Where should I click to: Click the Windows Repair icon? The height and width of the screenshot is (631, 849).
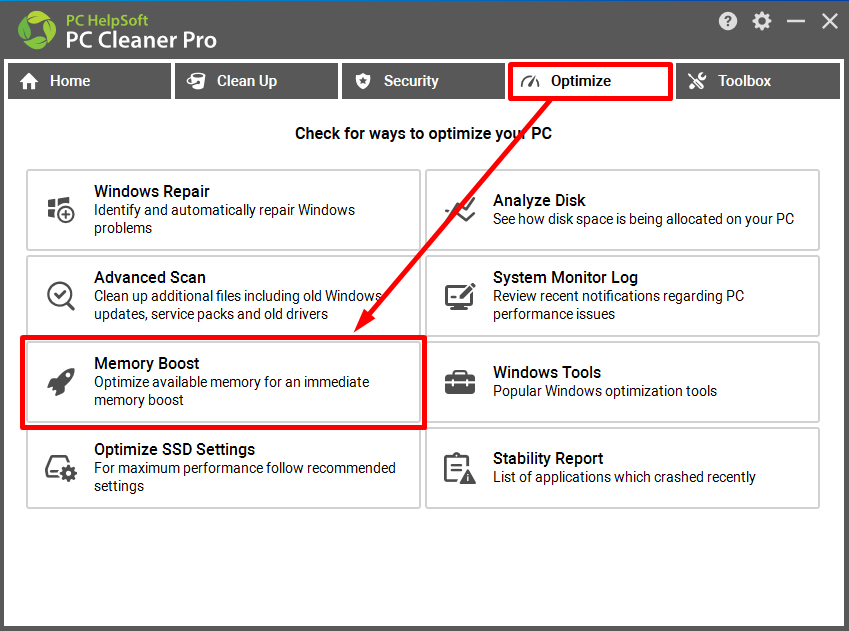pos(61,210)
